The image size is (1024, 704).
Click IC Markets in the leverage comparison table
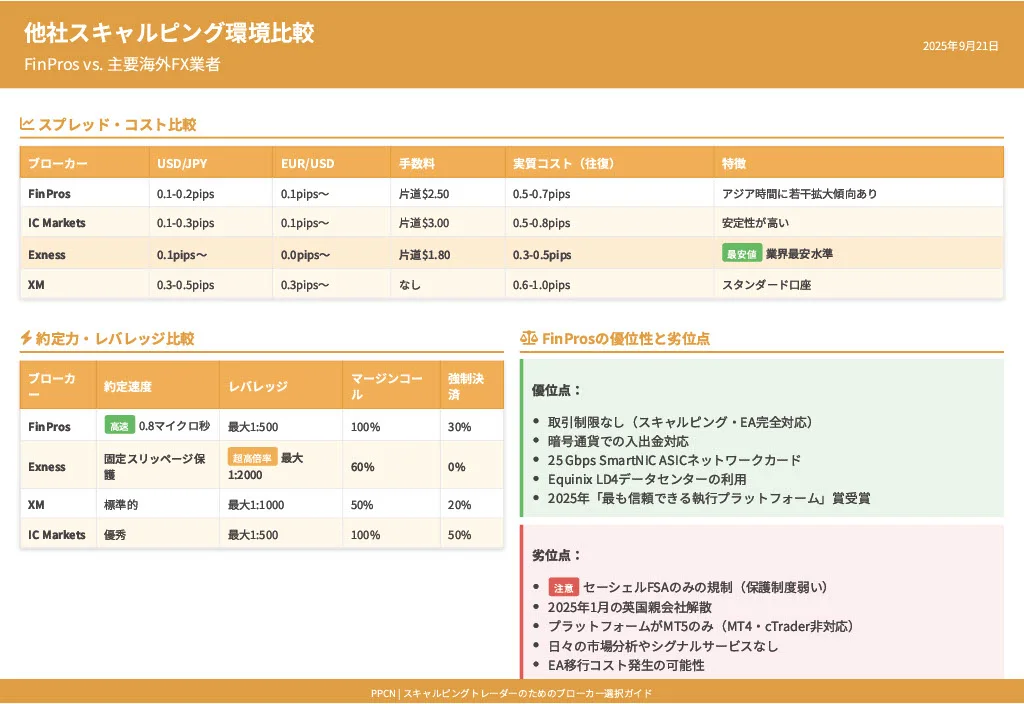(x=57, y=535)
